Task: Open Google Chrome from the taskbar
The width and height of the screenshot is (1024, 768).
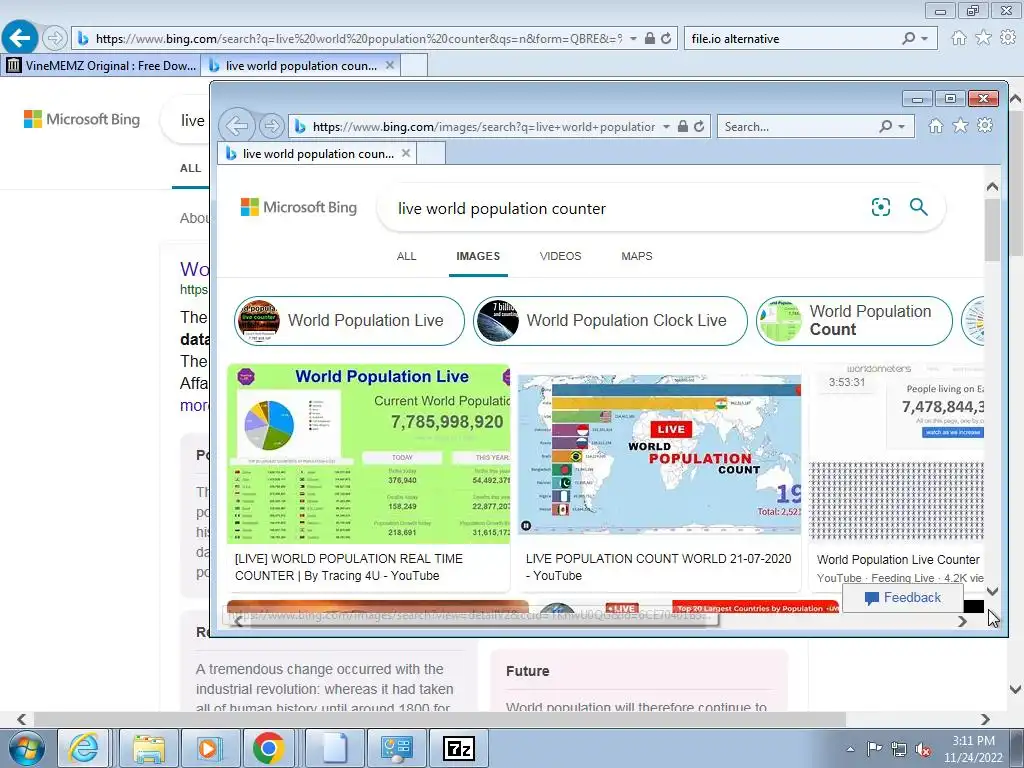Action: point(268,748)
